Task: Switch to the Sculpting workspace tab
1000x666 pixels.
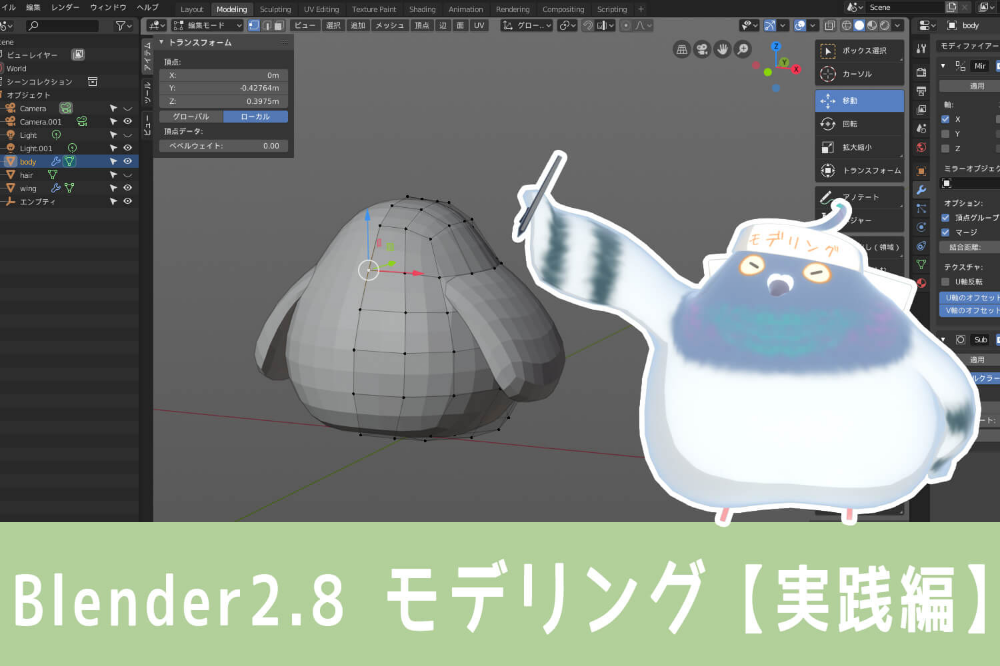Action: [275, 10]
